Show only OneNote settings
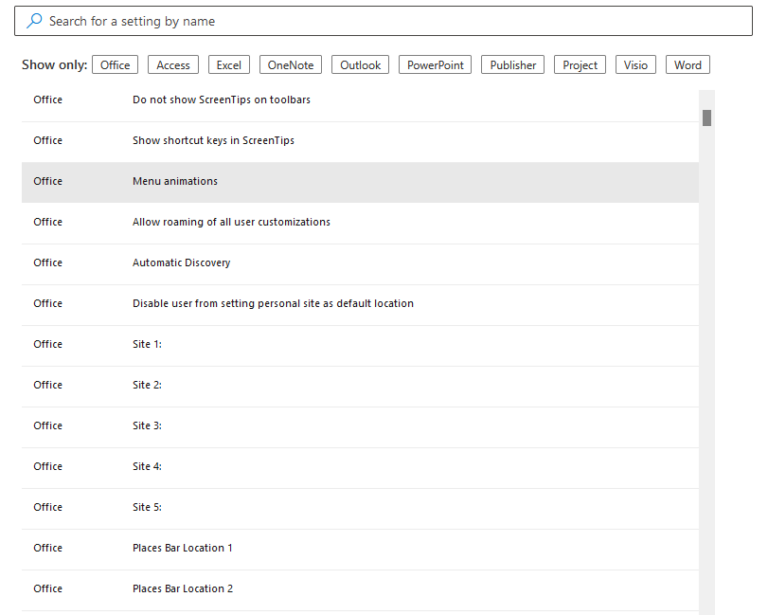Image resolution: width=768 pixels, height=615 pixels. (290, 65)
